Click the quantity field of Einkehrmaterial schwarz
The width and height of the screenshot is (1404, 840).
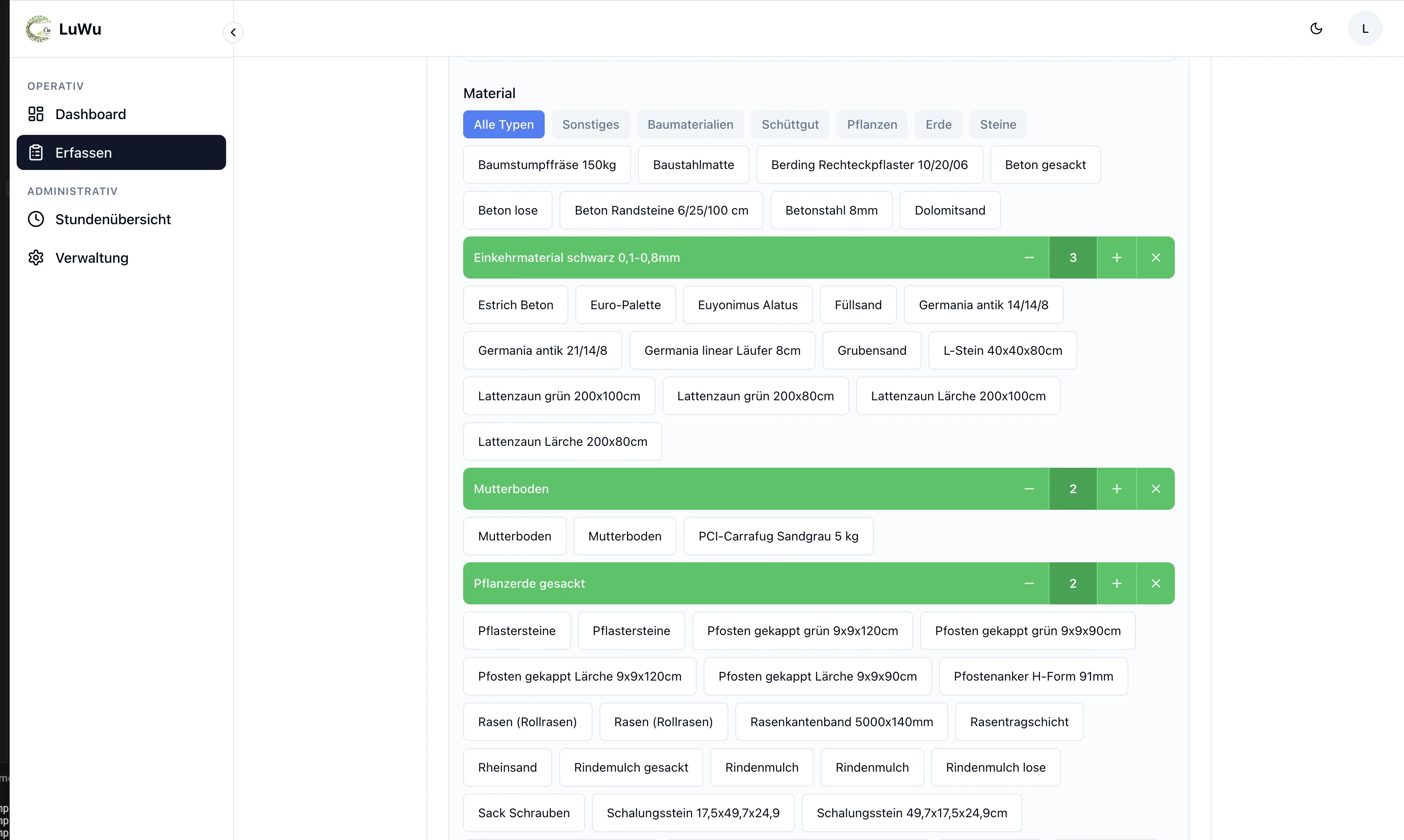(x=1073, y=258)
